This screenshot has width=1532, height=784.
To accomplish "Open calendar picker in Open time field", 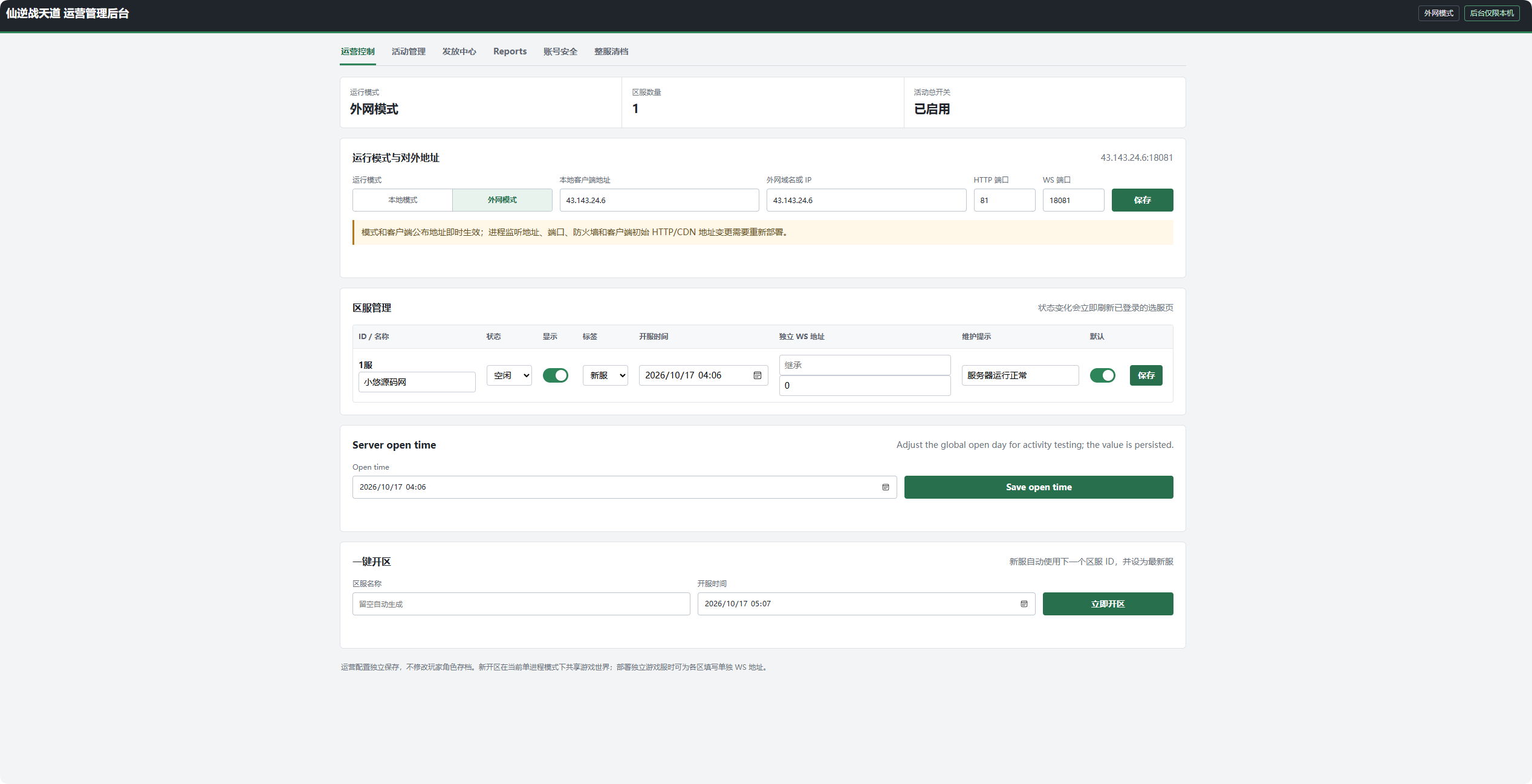I will [885, 487].
